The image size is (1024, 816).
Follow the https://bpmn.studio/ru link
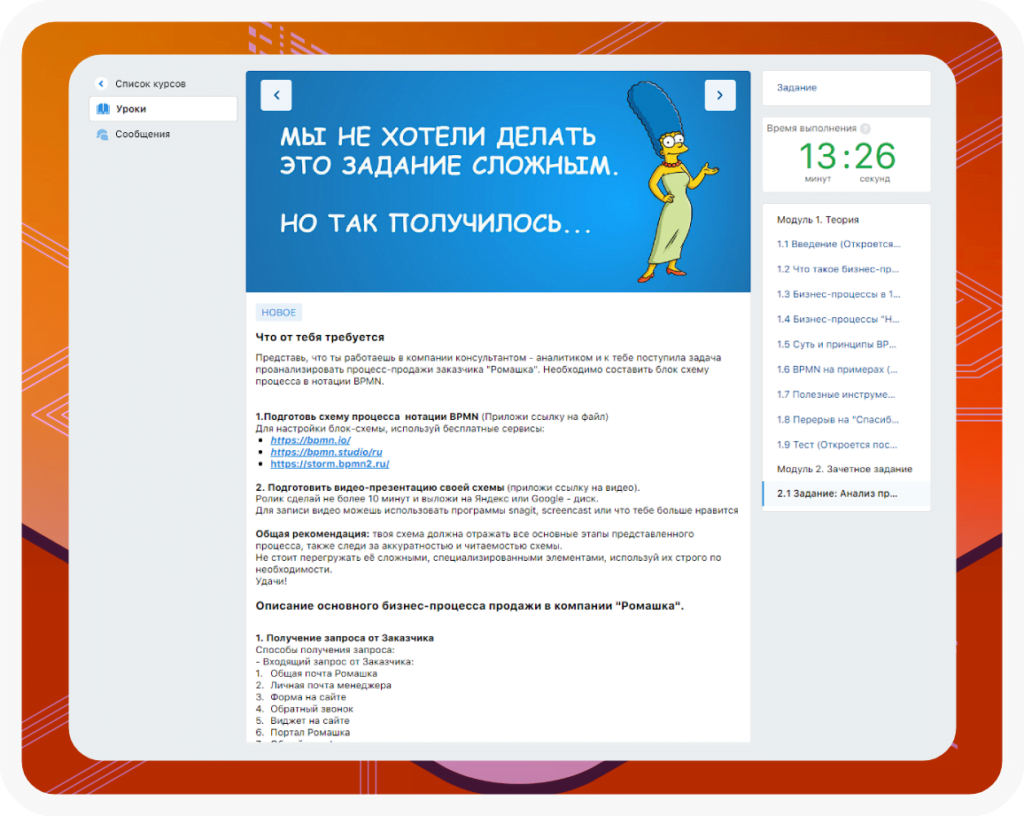coord(327,452)
